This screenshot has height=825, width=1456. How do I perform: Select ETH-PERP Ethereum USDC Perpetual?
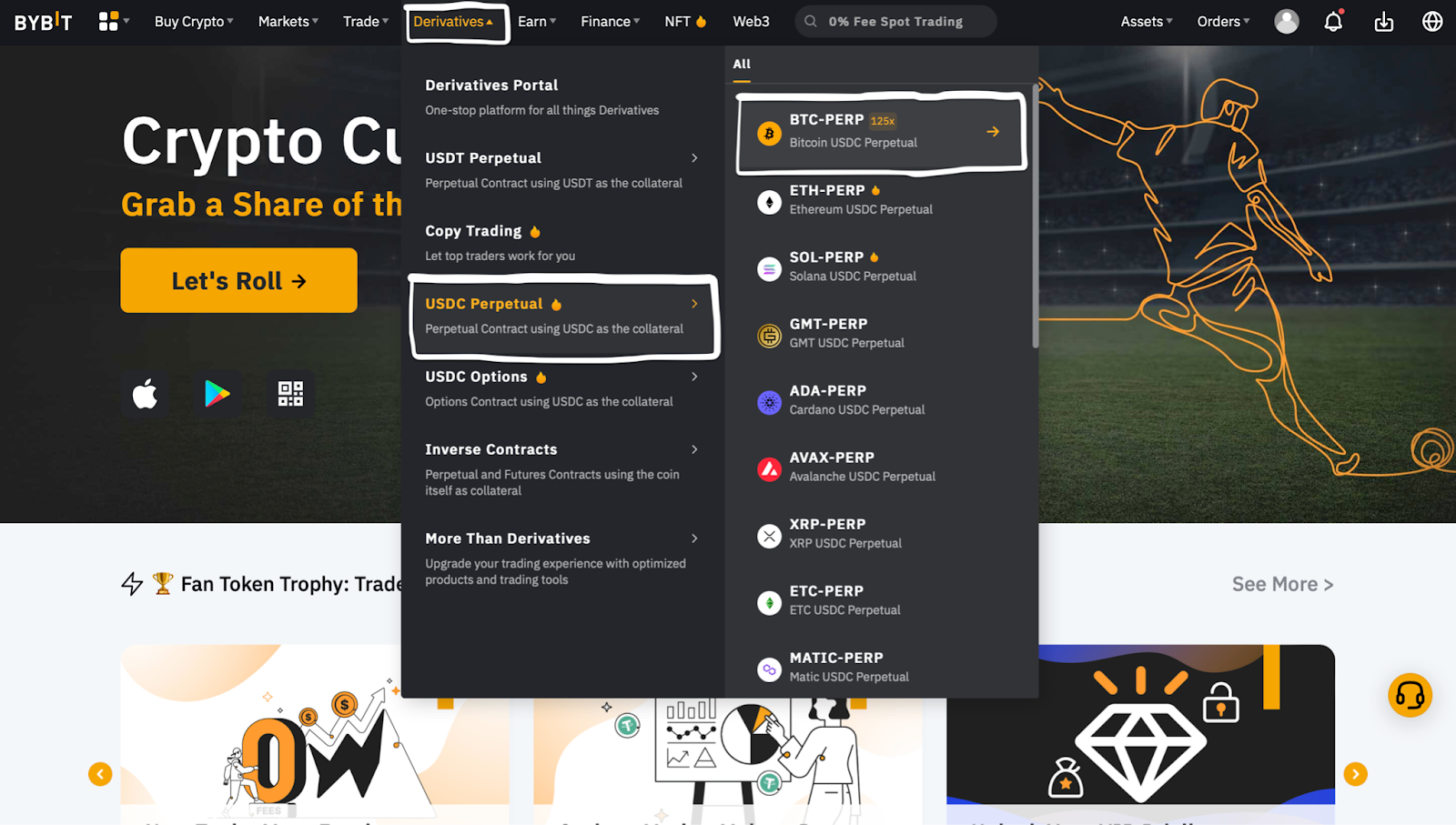coord(881,200)
